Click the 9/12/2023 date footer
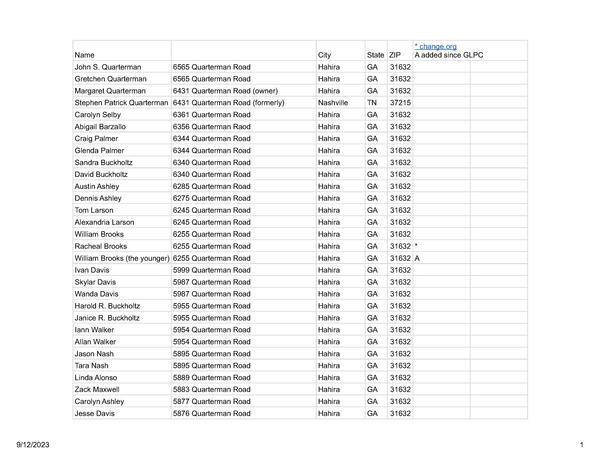Screen dimensions: 600x464 [x=31, y=443]
